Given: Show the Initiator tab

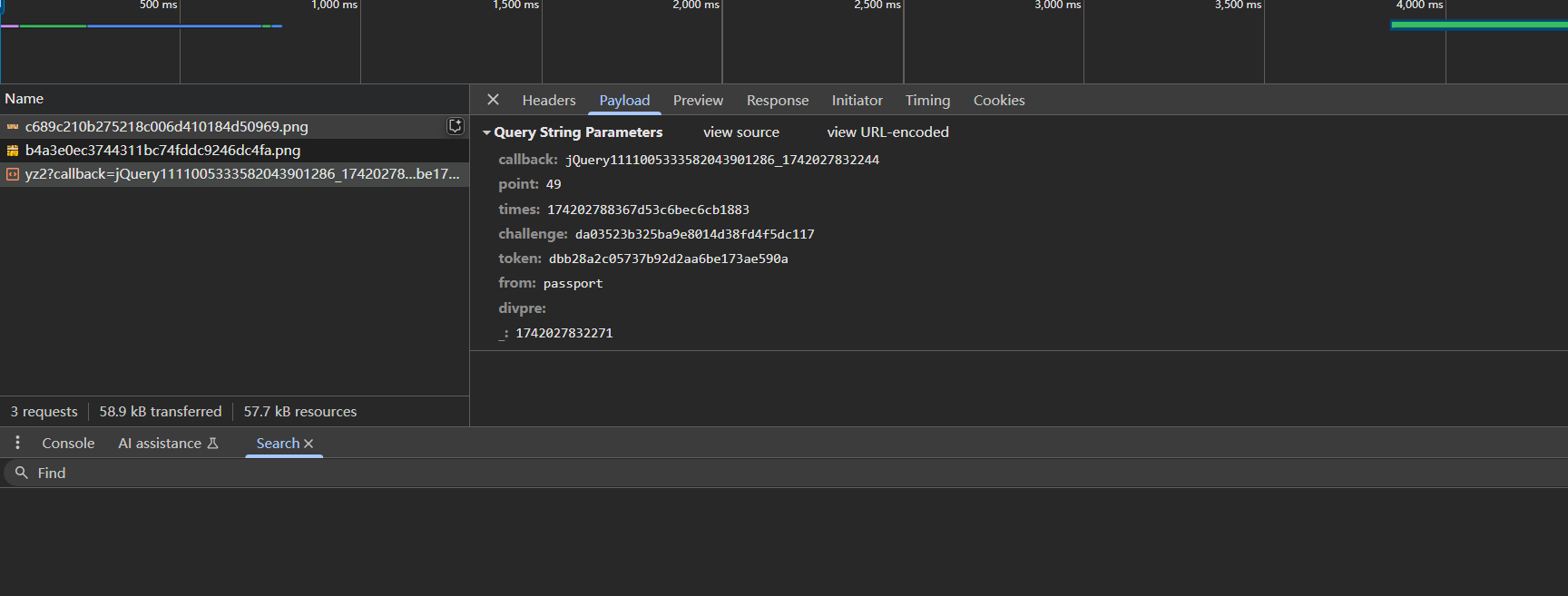Looking at the screenshot, I should click(857, 101).
